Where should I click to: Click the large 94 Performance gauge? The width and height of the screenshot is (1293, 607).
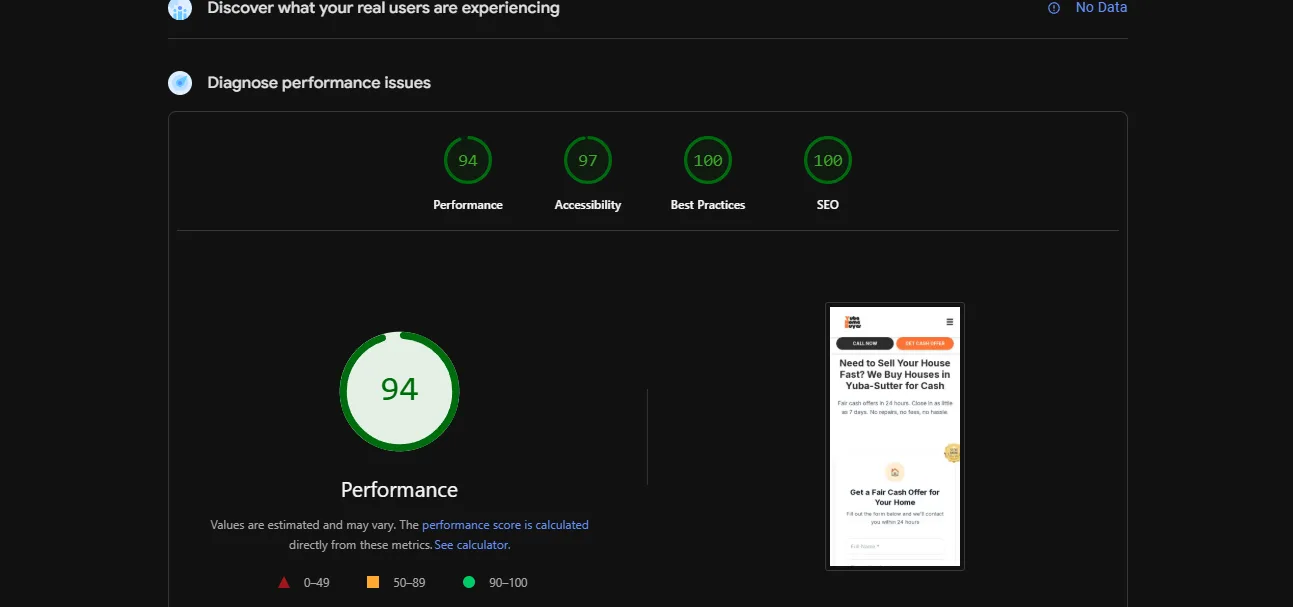tap(399, 391)
